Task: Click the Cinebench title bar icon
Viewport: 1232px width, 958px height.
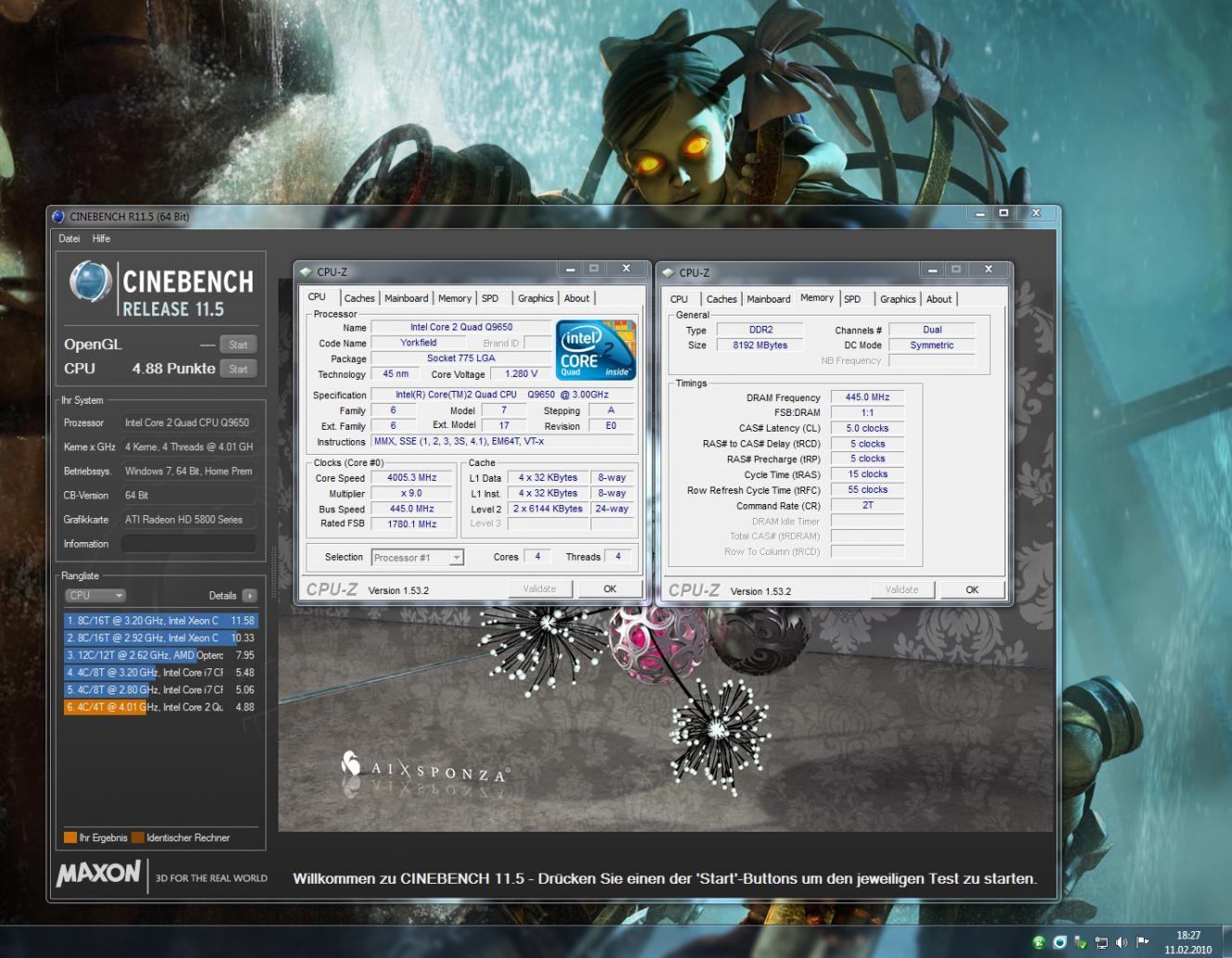Action: tap(59, 216)
